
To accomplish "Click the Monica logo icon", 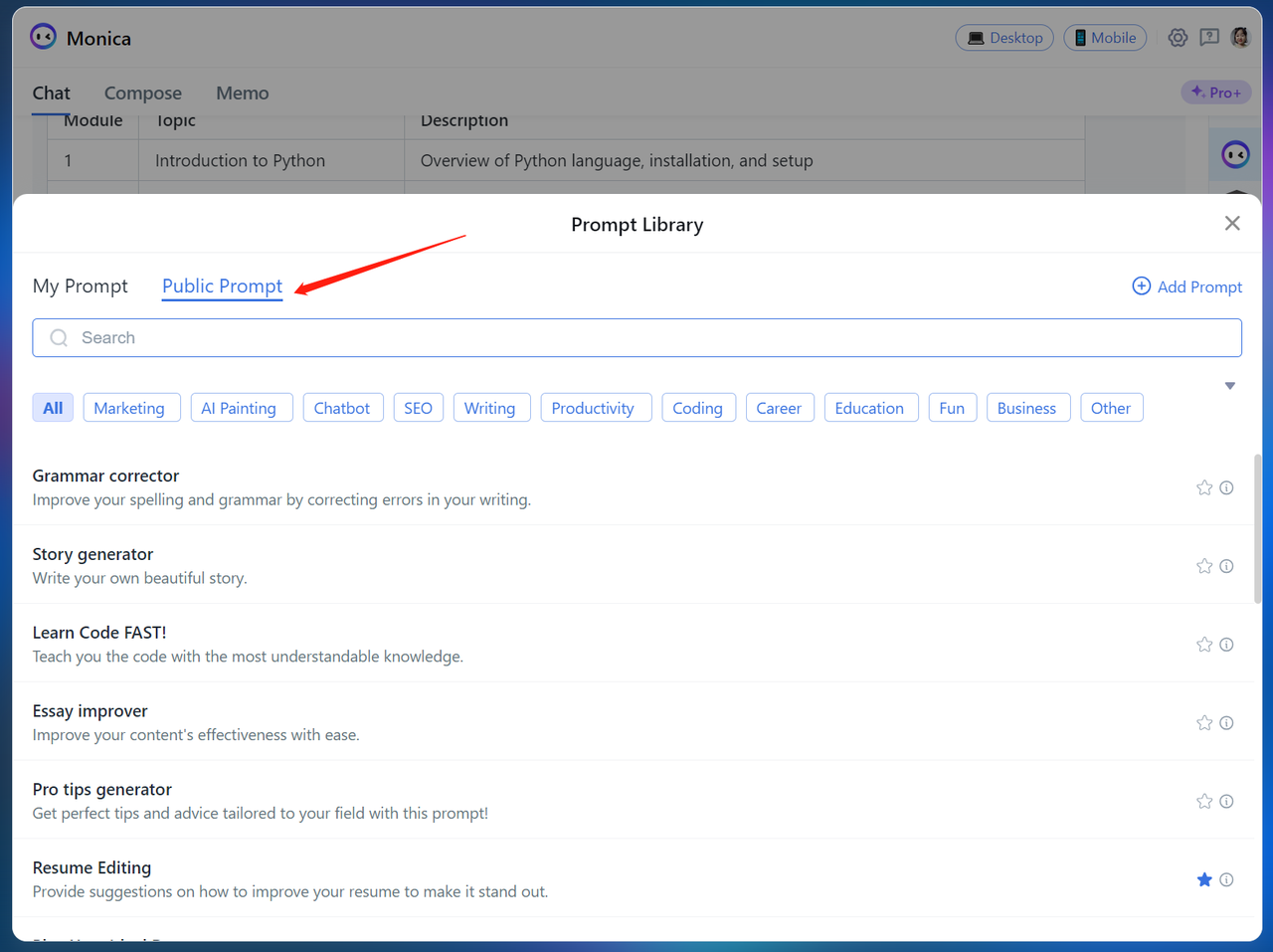I will (43, 37).
